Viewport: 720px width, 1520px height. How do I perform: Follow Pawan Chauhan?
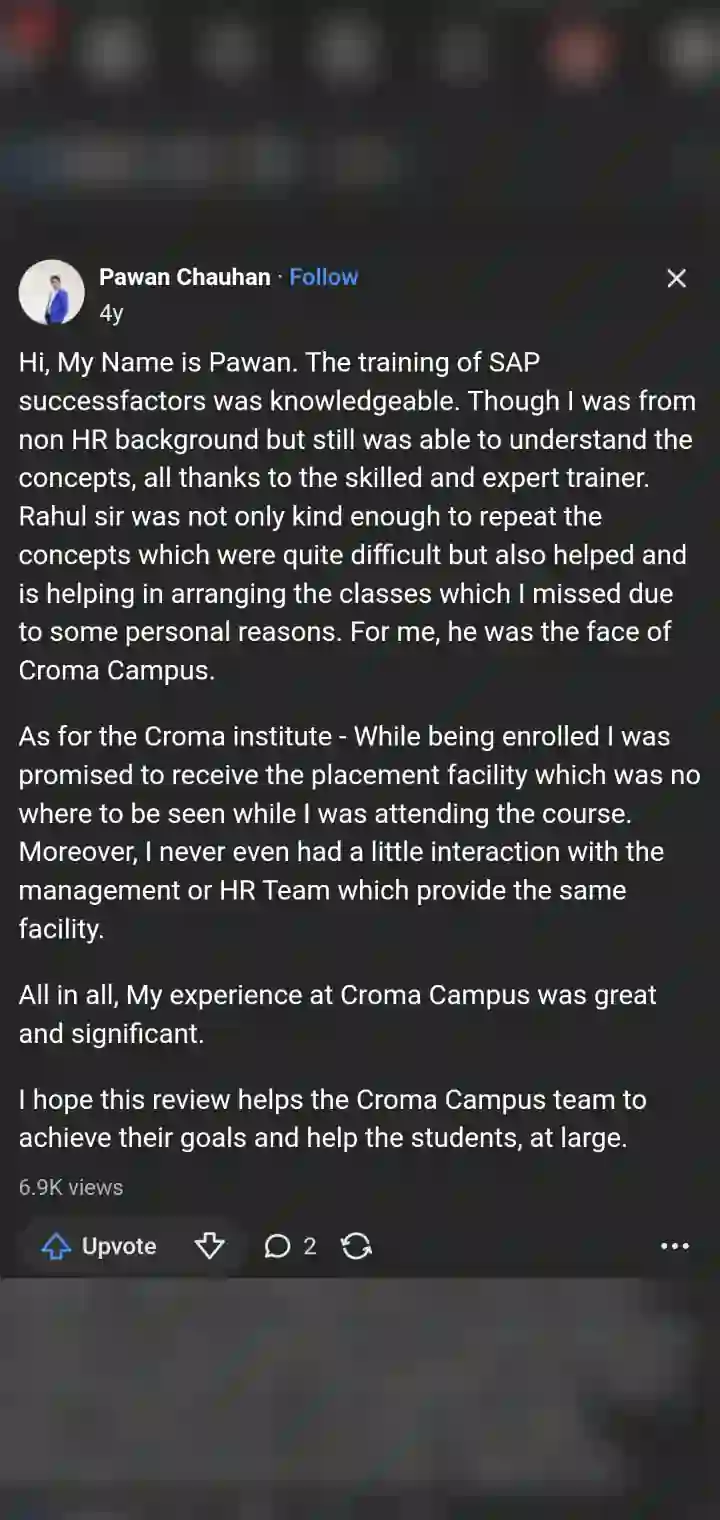coord(324,277)
